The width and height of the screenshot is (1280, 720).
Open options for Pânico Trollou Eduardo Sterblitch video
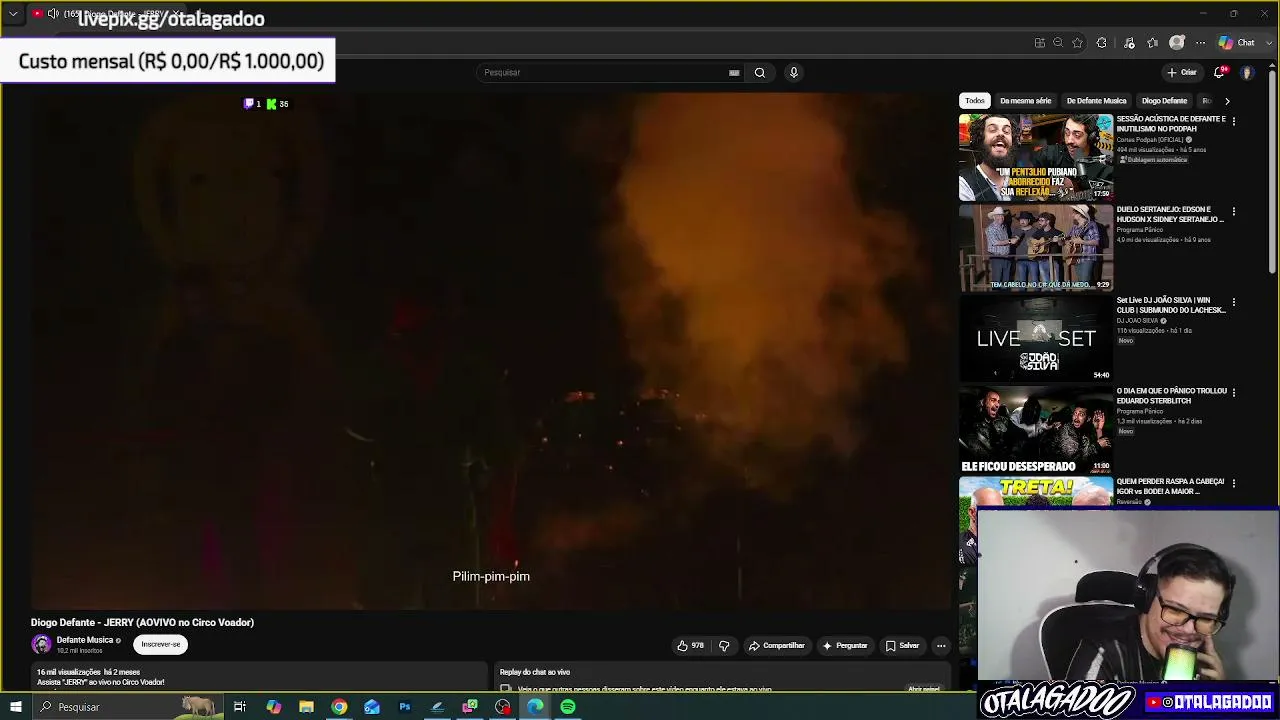pos(1234,393)
